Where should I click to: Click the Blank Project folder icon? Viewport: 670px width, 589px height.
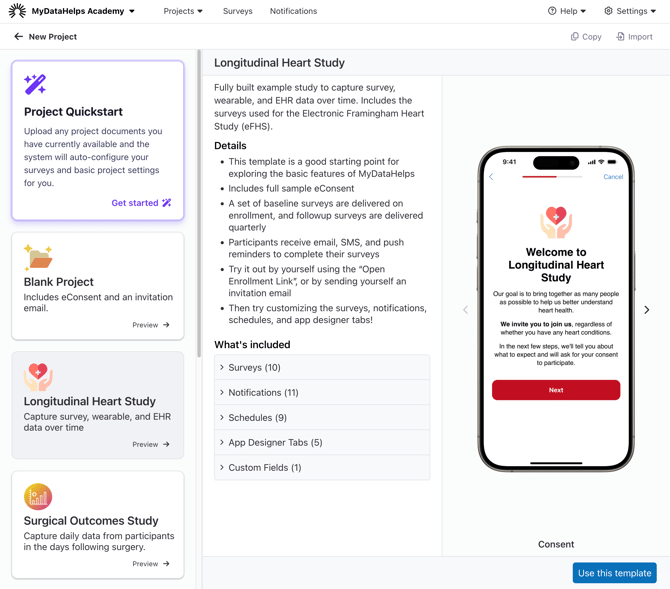tap(38, 257)
